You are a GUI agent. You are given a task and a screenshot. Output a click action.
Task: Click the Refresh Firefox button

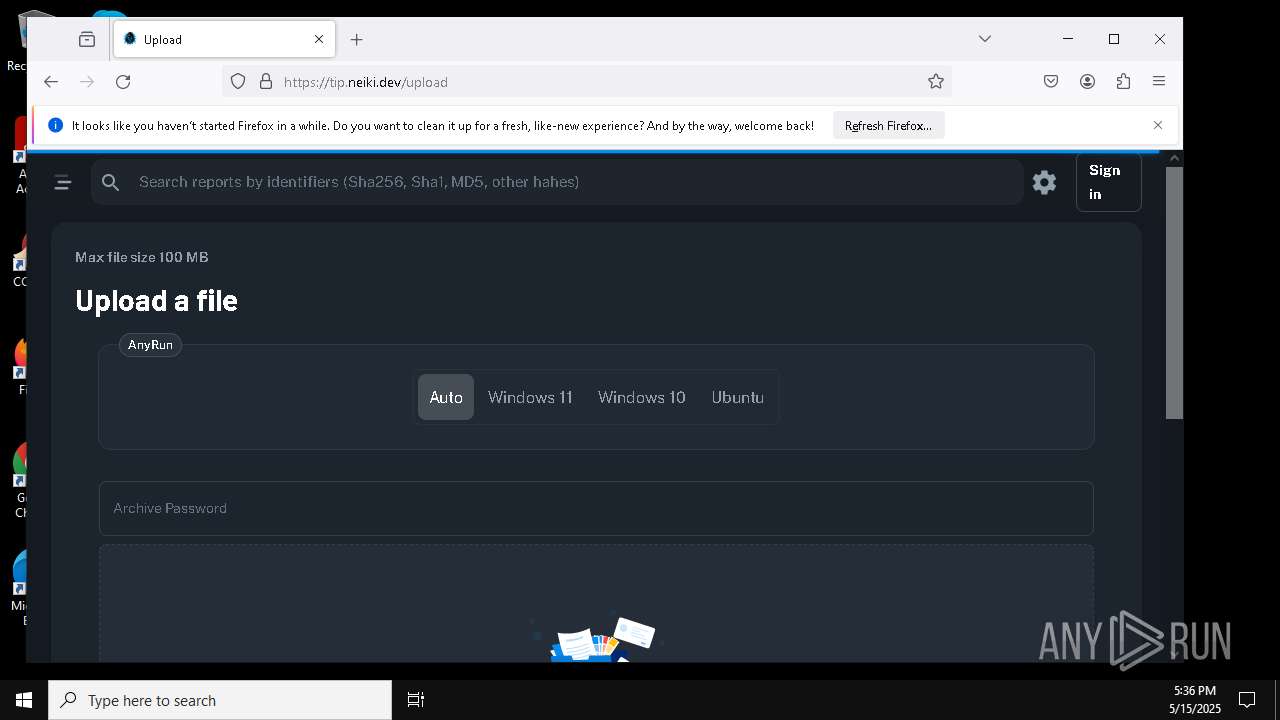(888, 125)
